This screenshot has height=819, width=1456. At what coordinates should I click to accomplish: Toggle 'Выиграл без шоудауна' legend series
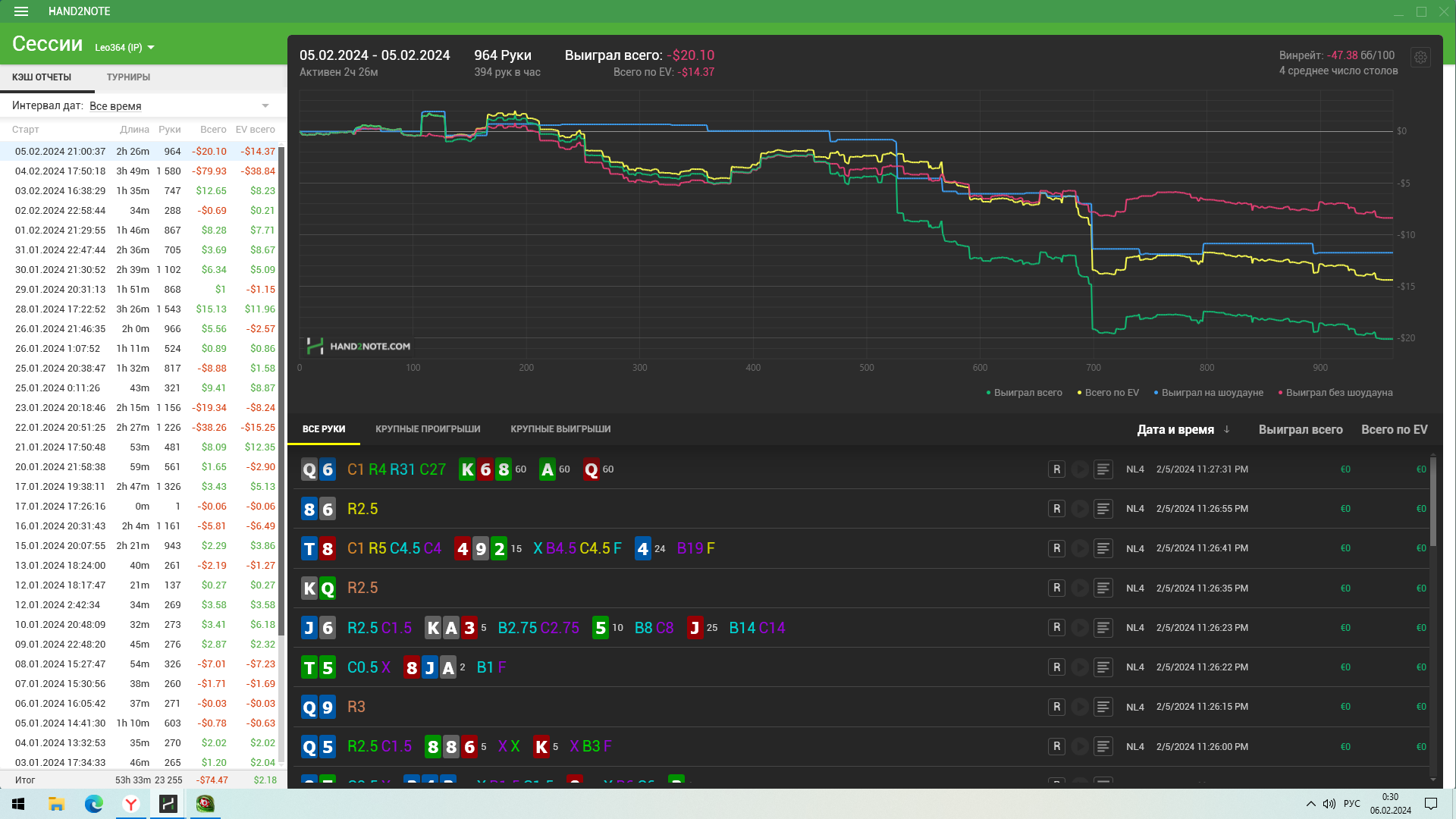click(x=1335, y=393)
